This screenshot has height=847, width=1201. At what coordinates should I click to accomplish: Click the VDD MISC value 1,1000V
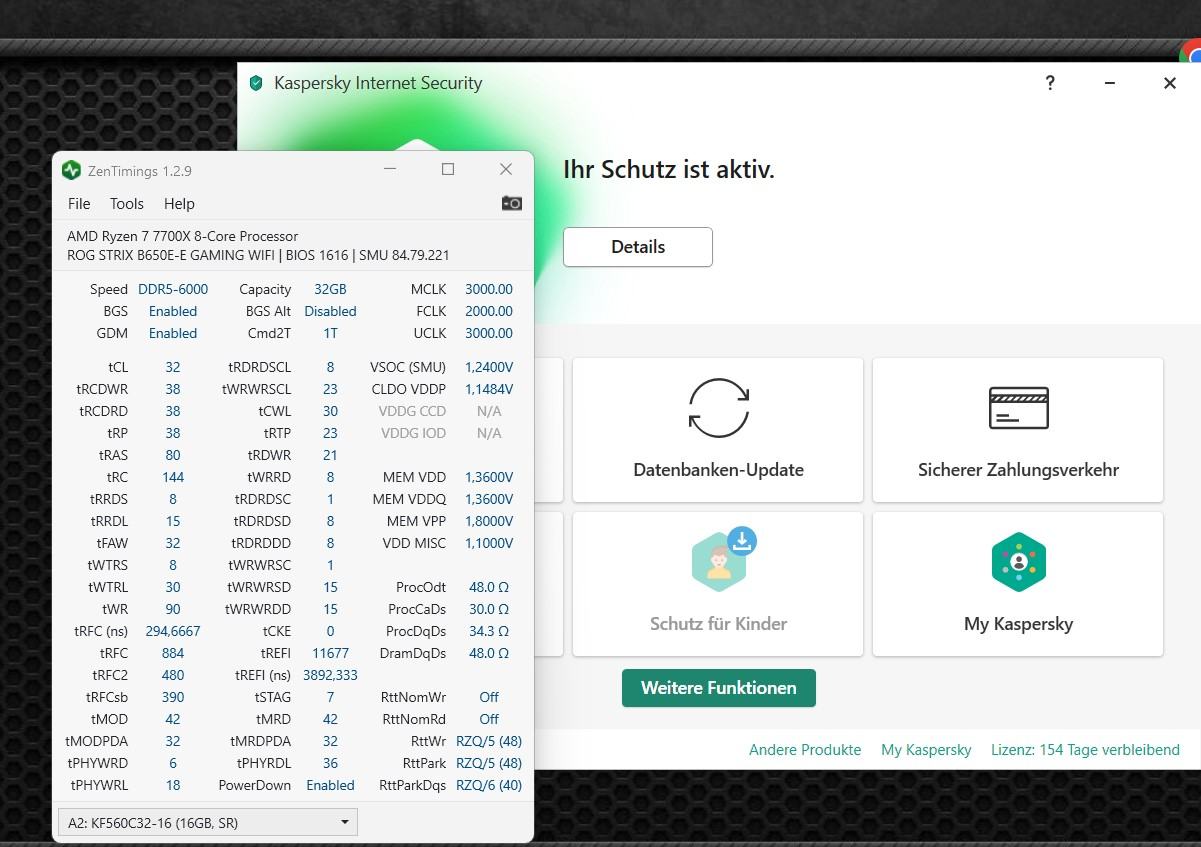tap(489, 543)
